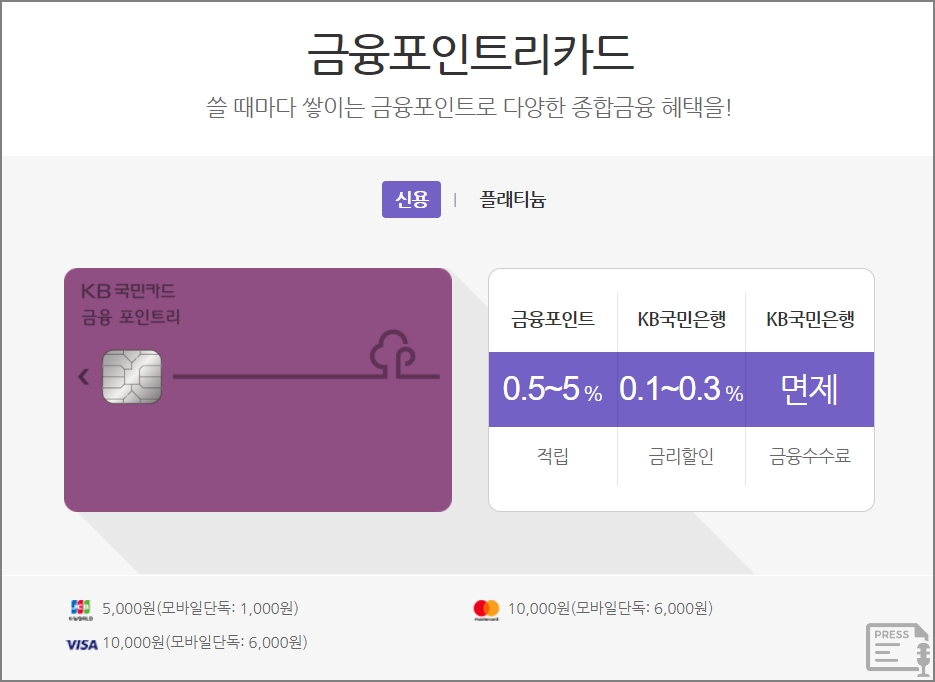Viewport: 935px width, 682px height.
Task: Switch to the 플래티늄 tab
Action: click(x=513, y=200)
